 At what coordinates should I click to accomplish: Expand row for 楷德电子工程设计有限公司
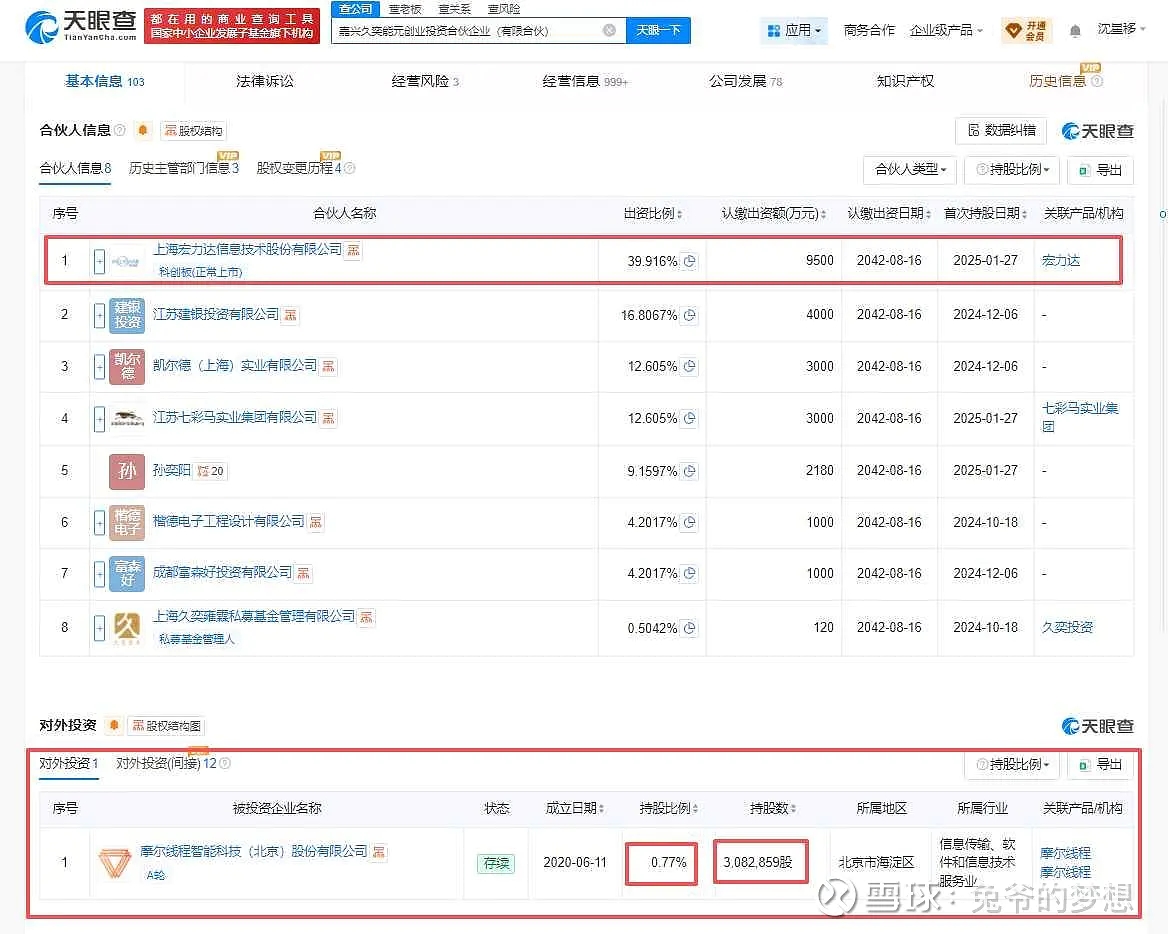coord(99,522)
